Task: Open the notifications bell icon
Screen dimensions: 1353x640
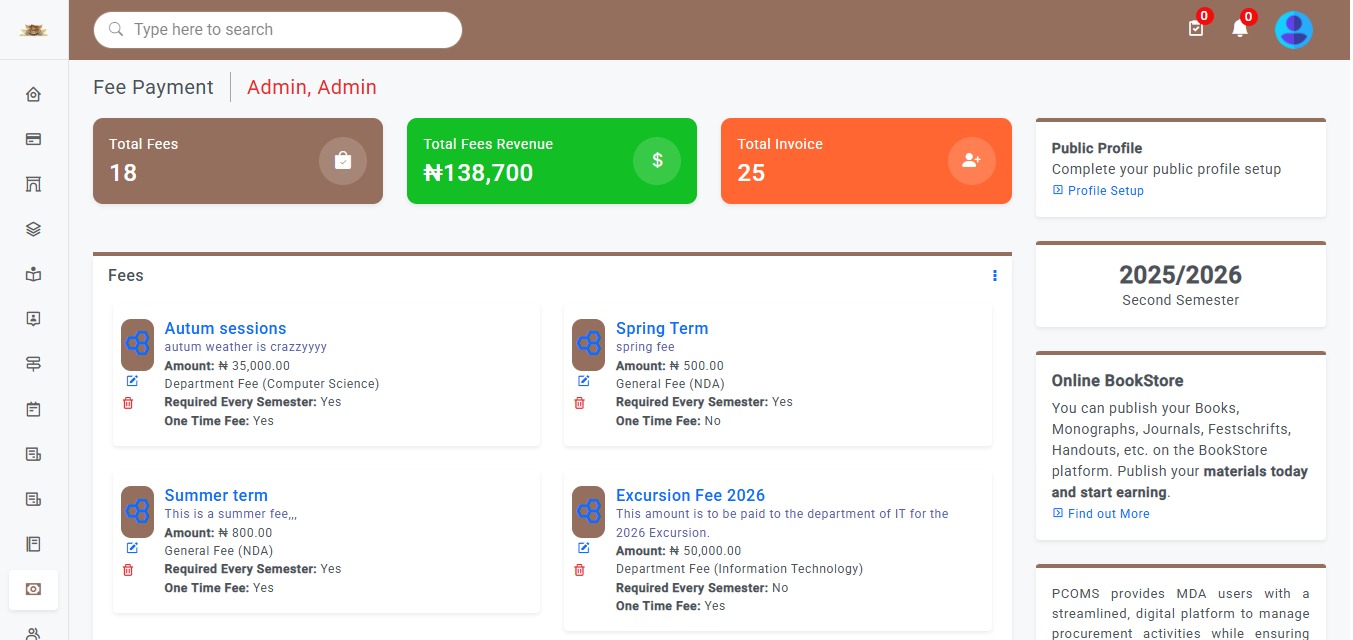Action: [1240, 29]
